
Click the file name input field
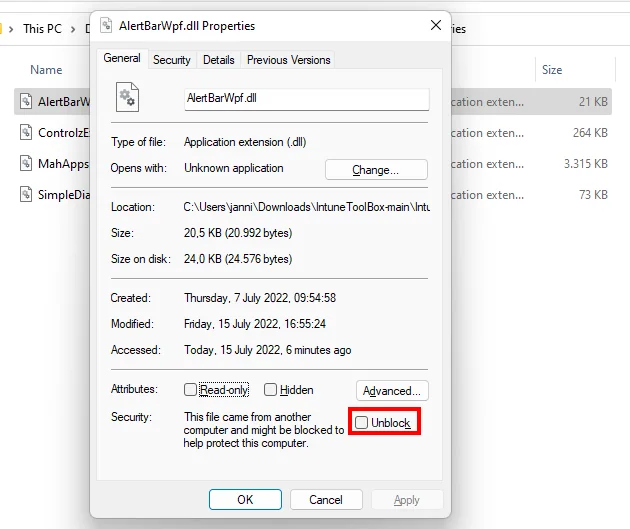tap(307, 99)
